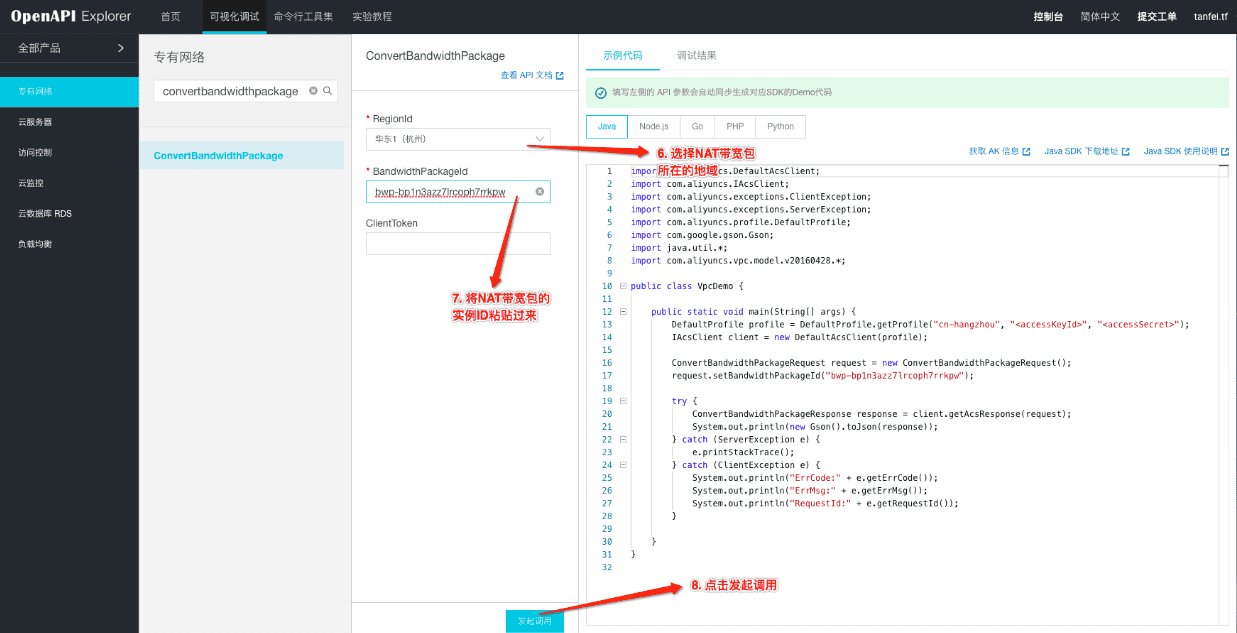Collapse code fold at line 10
Screen dimensions: 1237x633
point(623,286)
